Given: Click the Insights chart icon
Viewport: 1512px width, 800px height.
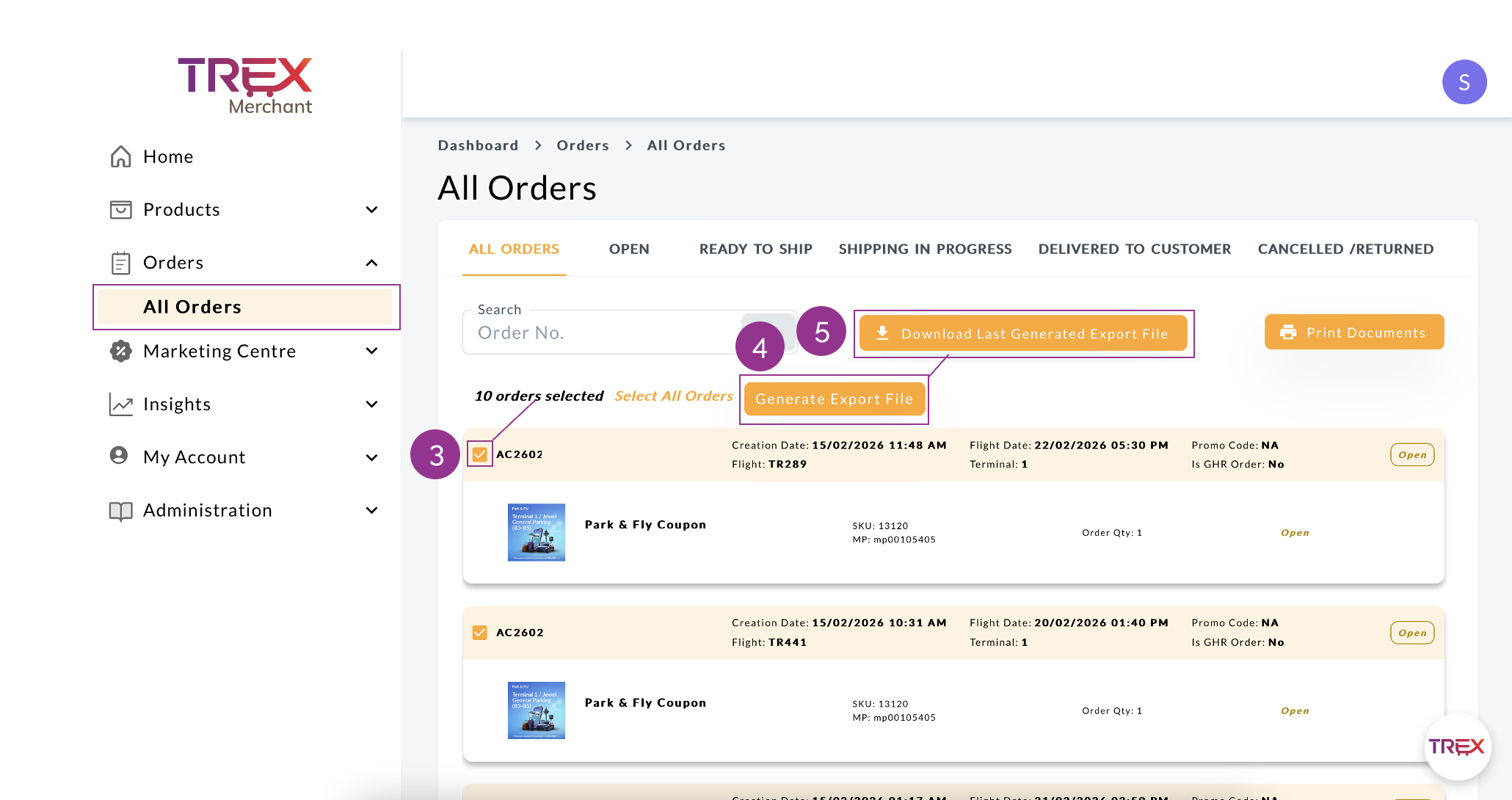Looking at the screenshot, I should pyautogui.click(x=120, y=404).
